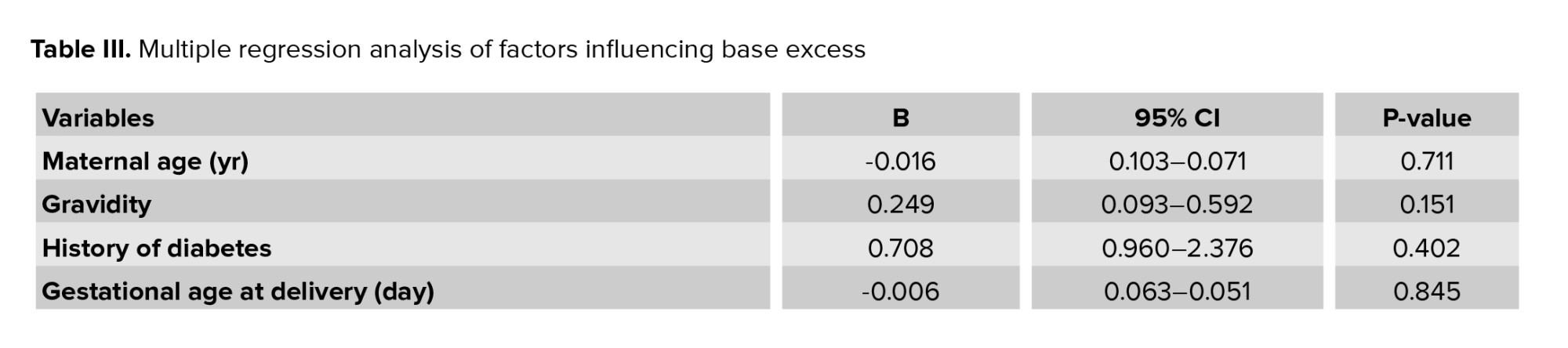Viewport: 1568px width, 348px height.
Task: Click the P-value 0.845 cell
Action: (1426, 292)
